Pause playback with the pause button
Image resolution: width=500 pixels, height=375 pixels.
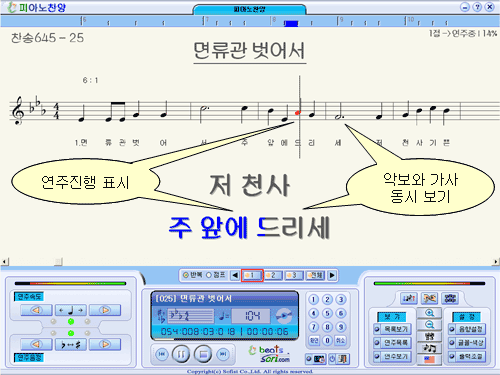181,354
